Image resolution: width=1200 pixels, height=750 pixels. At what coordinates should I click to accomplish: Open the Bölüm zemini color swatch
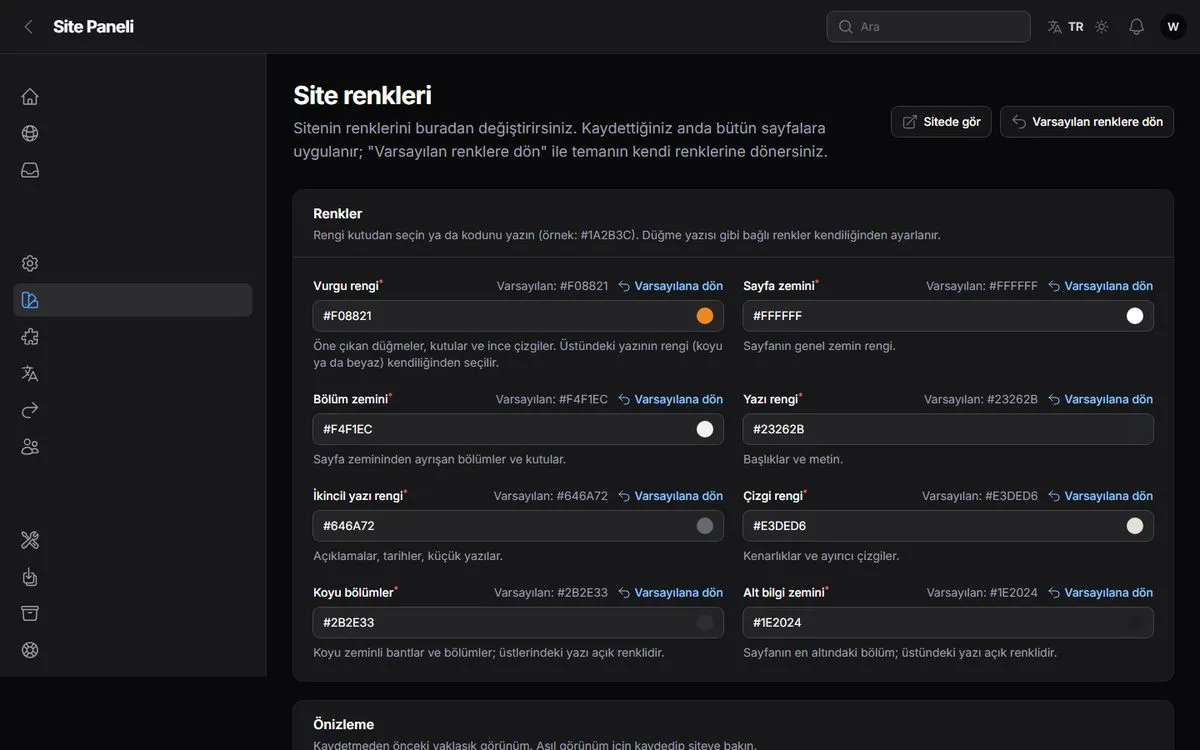[x=705, y=429]
